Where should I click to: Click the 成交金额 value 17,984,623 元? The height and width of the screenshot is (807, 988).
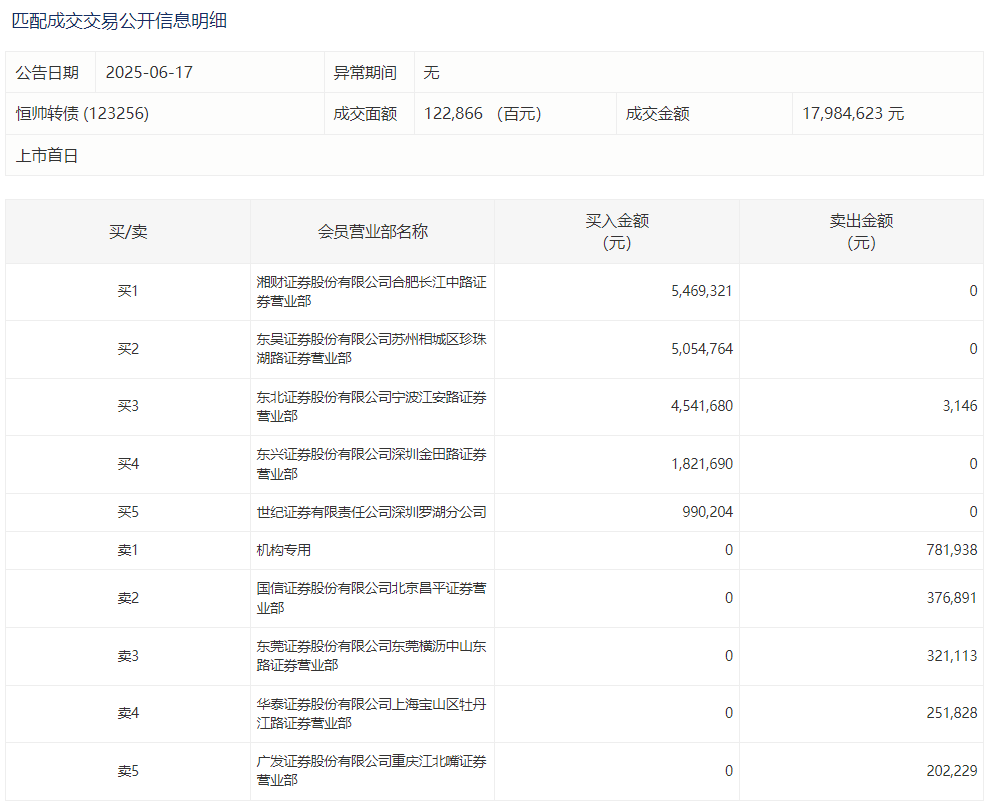[x=852, y=114]
